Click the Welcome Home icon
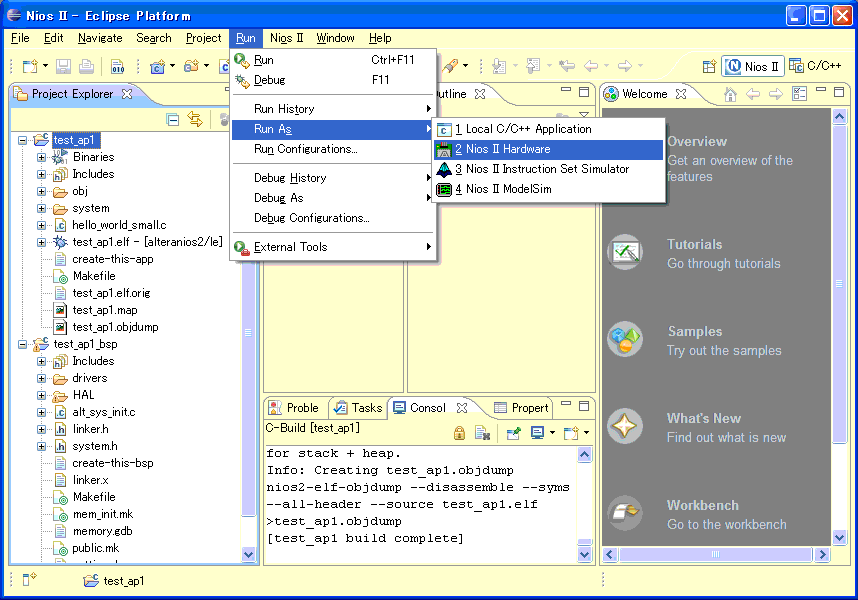 click(x=730, y=94)
